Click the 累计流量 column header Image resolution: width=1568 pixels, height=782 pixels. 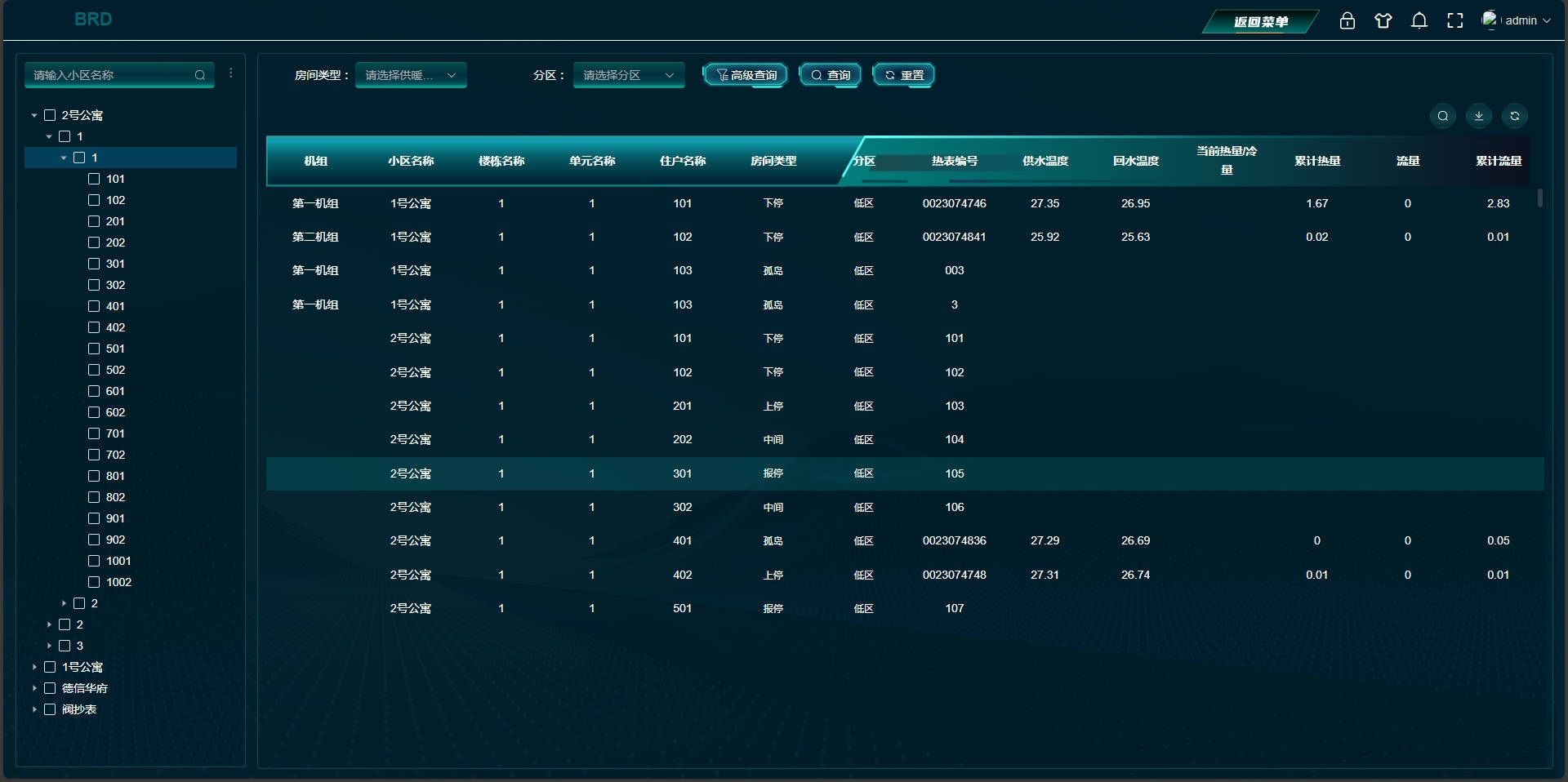point(1499,161)
